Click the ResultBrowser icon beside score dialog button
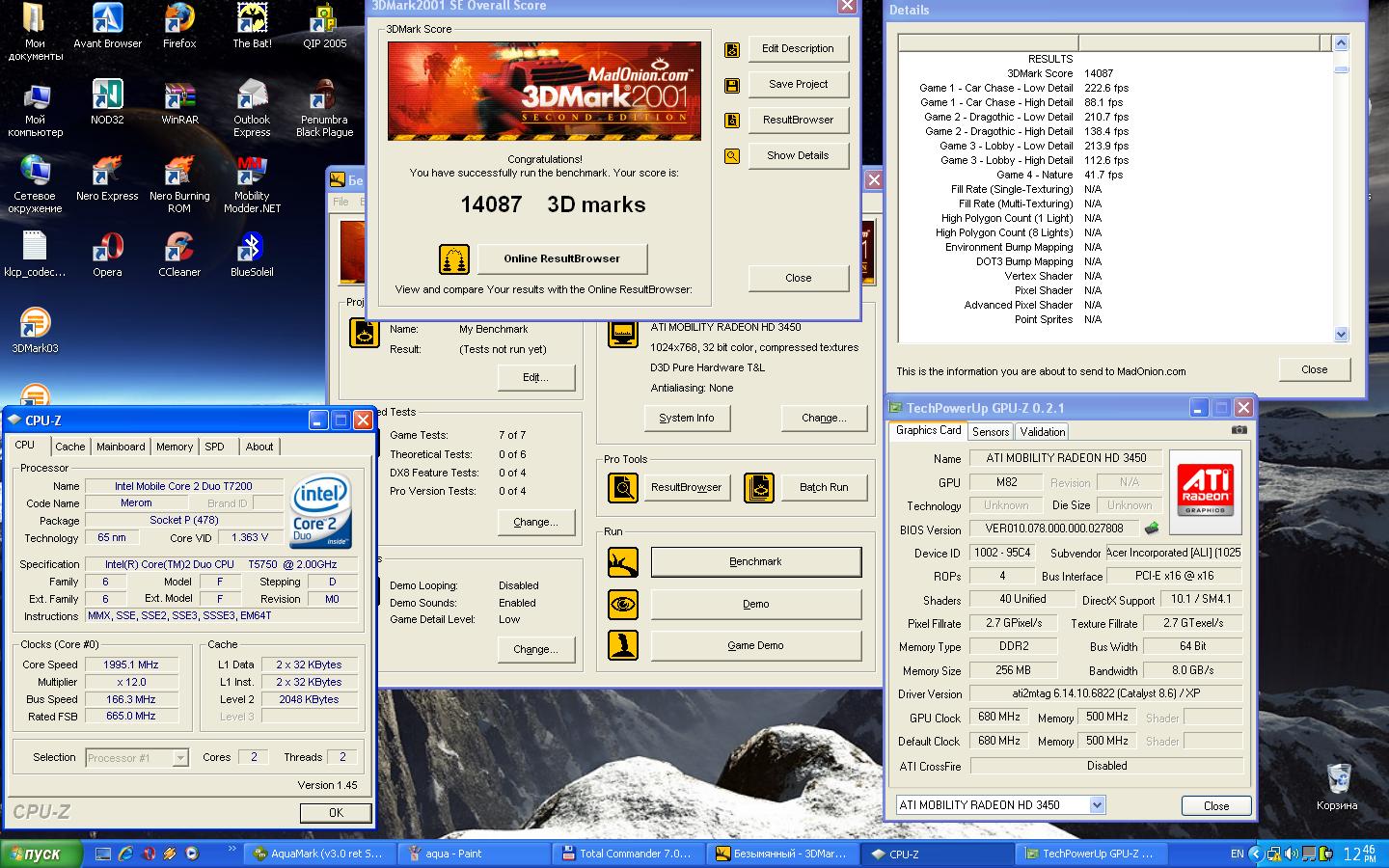Image resolution: width=1389 pixels, height=868 pixels. pos(732,121)
